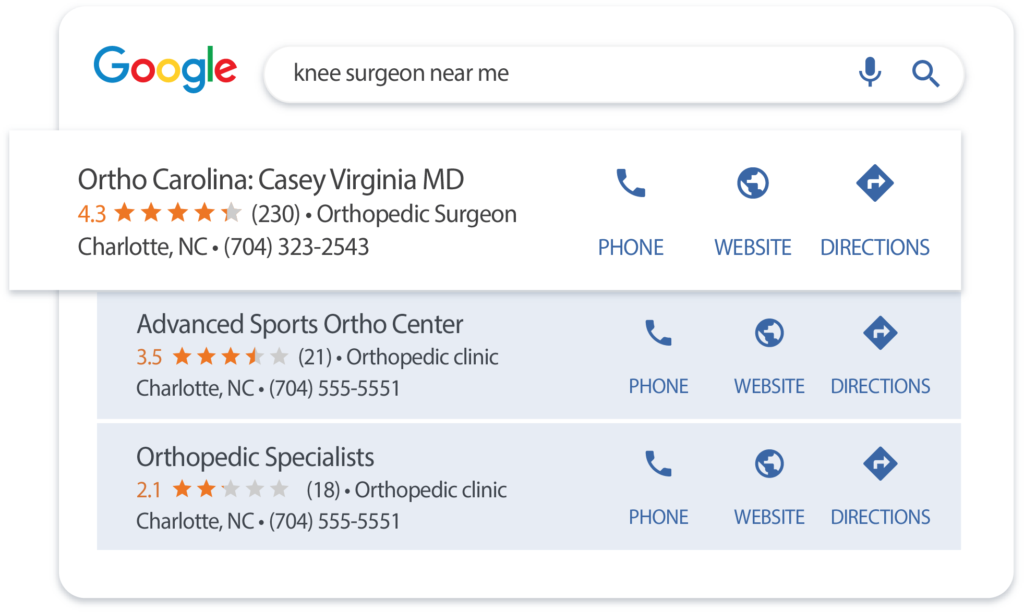1024x612 pixels.
Task: Click the search box with knee surgeon query
Action: click(x=560, y=73)
